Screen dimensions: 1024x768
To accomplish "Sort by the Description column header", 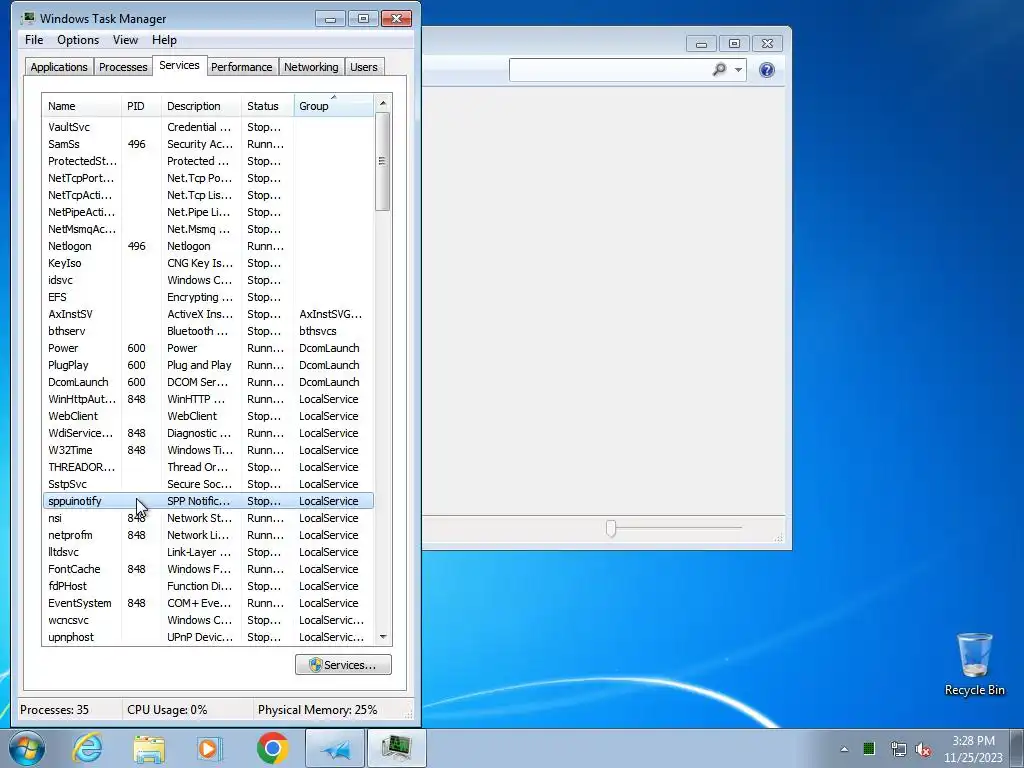I will tap(201, 106).
